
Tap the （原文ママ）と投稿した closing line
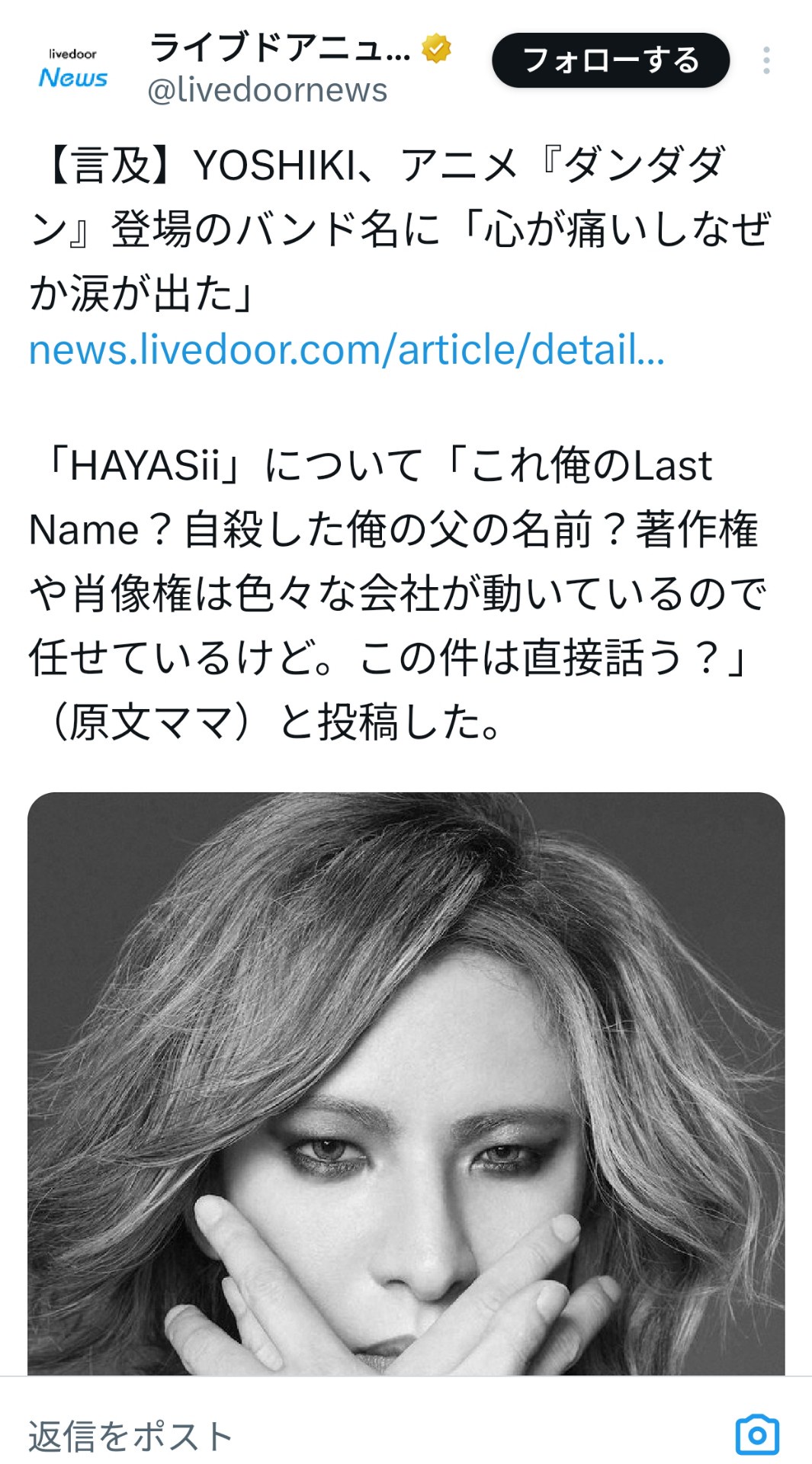(x=266, y=721)
